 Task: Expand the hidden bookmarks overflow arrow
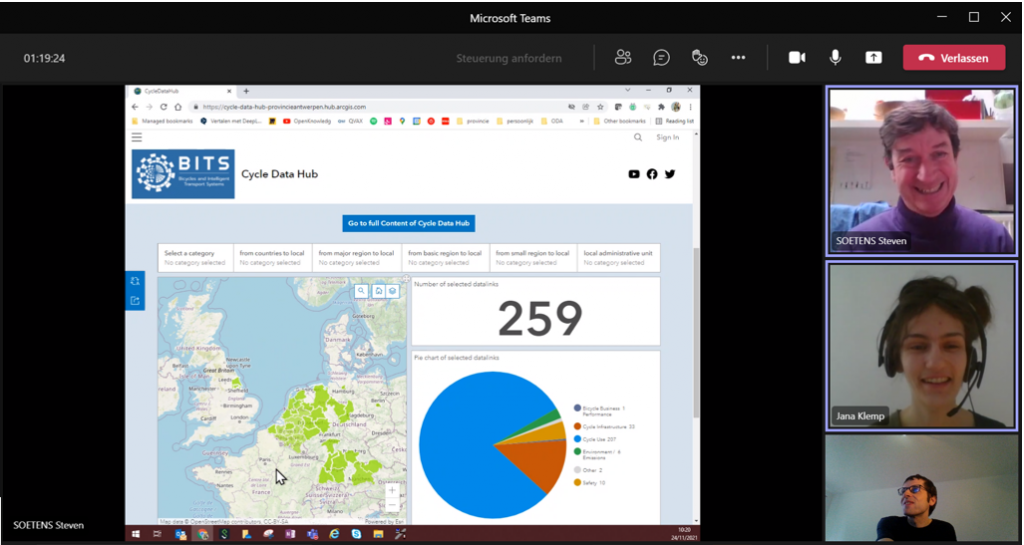click(x=582, y=121)
